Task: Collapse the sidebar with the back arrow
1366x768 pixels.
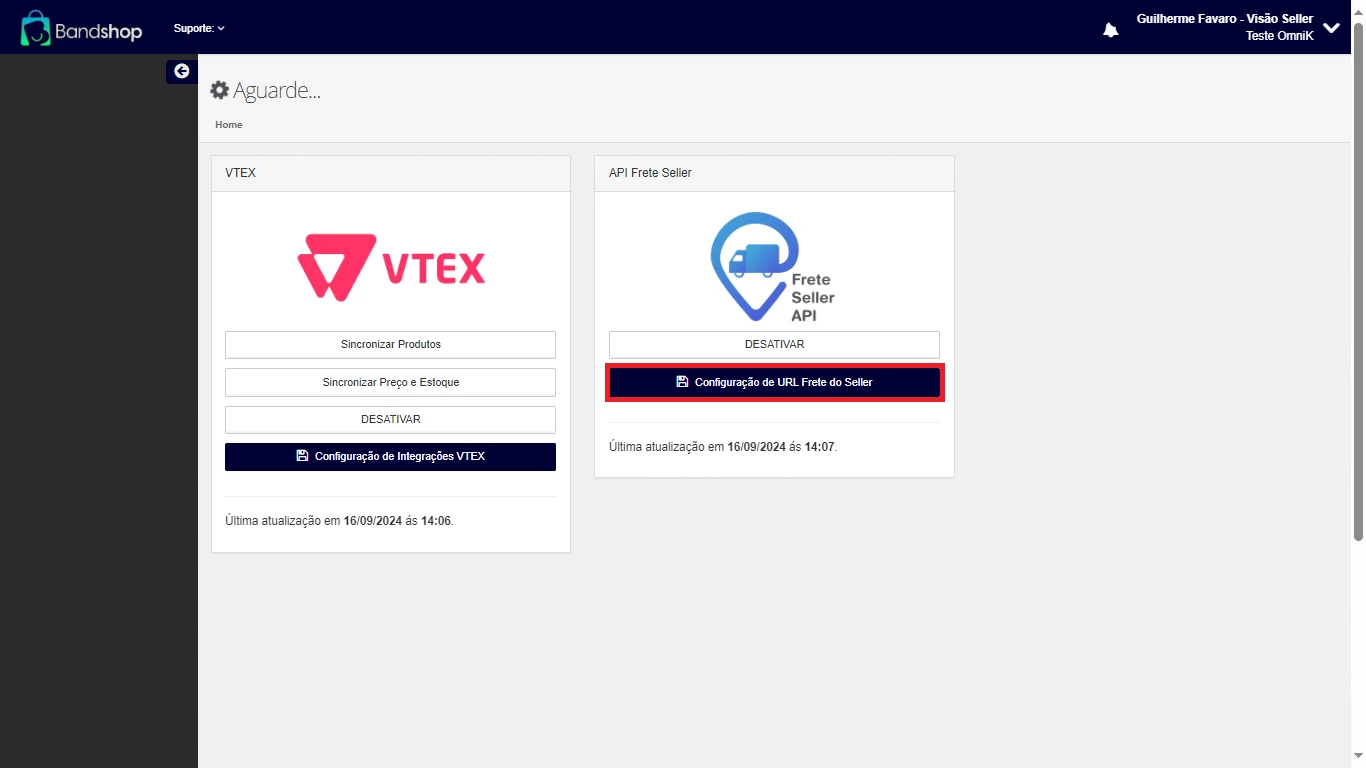Action: click(x=181, y=71)
